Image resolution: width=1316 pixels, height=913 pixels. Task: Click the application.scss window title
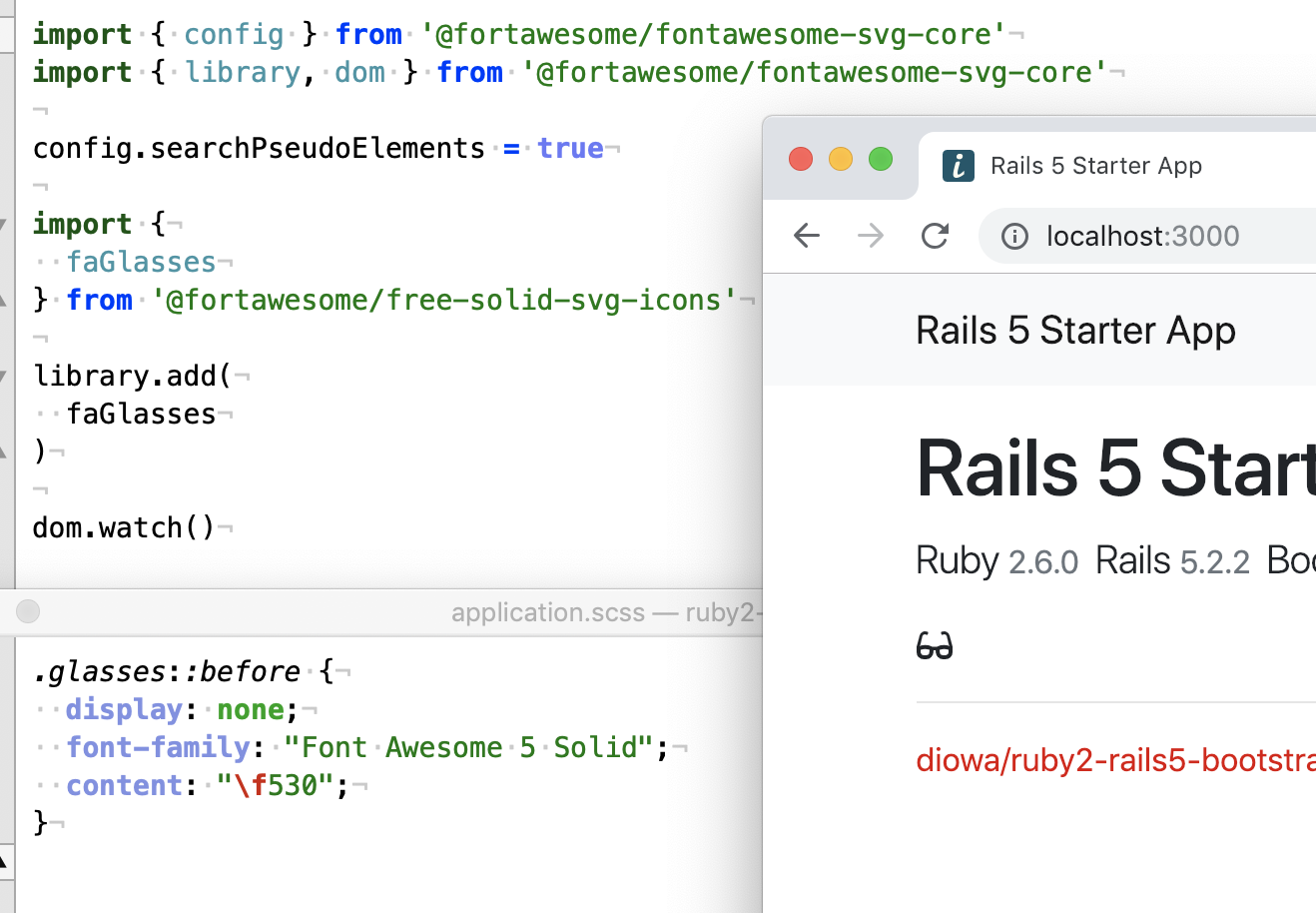click(606, 612)
